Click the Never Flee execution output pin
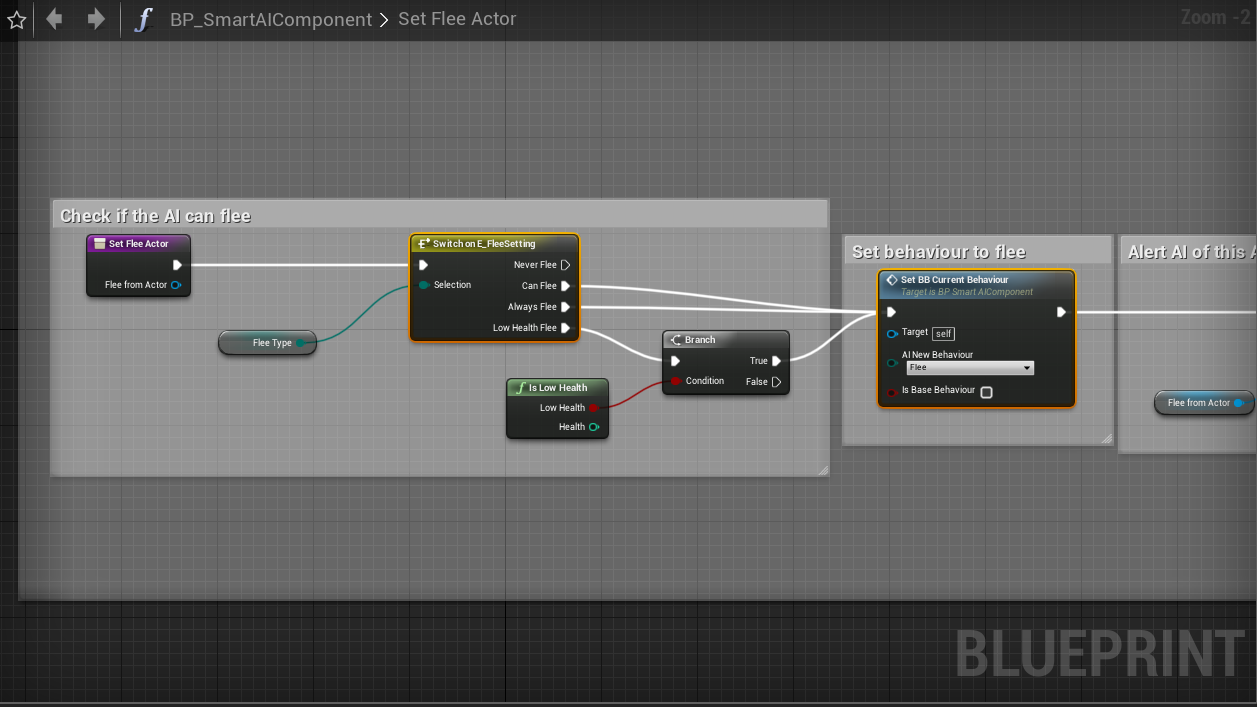This screenshot has width=1257, height=707. pyautogui.click(x=565, y=265)
